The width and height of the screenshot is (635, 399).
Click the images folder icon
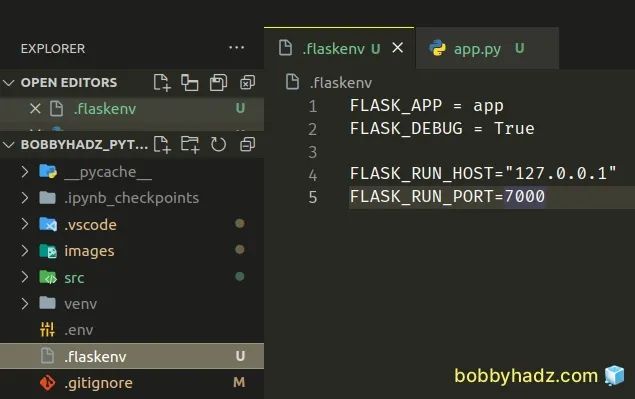(48, 251)
